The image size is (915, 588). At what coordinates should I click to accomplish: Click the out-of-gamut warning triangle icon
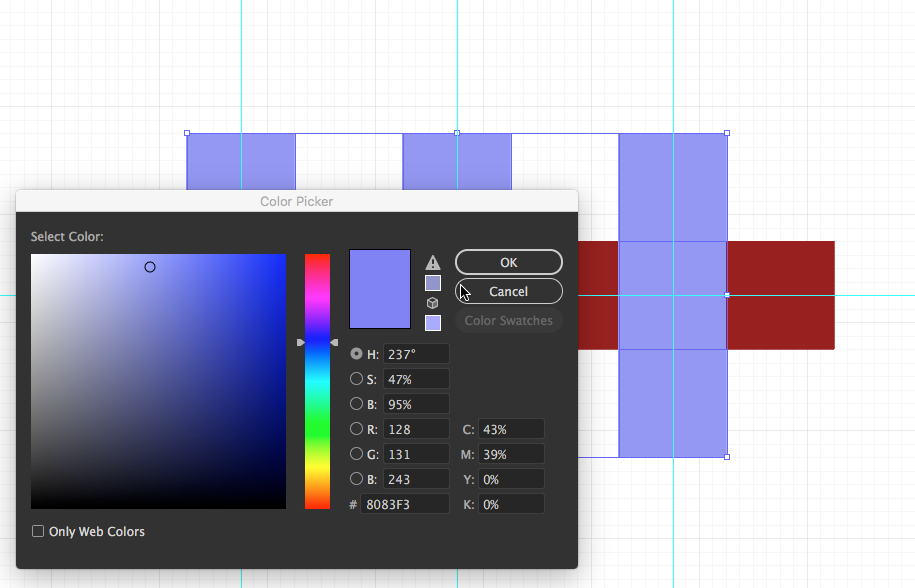coord(433,263)
